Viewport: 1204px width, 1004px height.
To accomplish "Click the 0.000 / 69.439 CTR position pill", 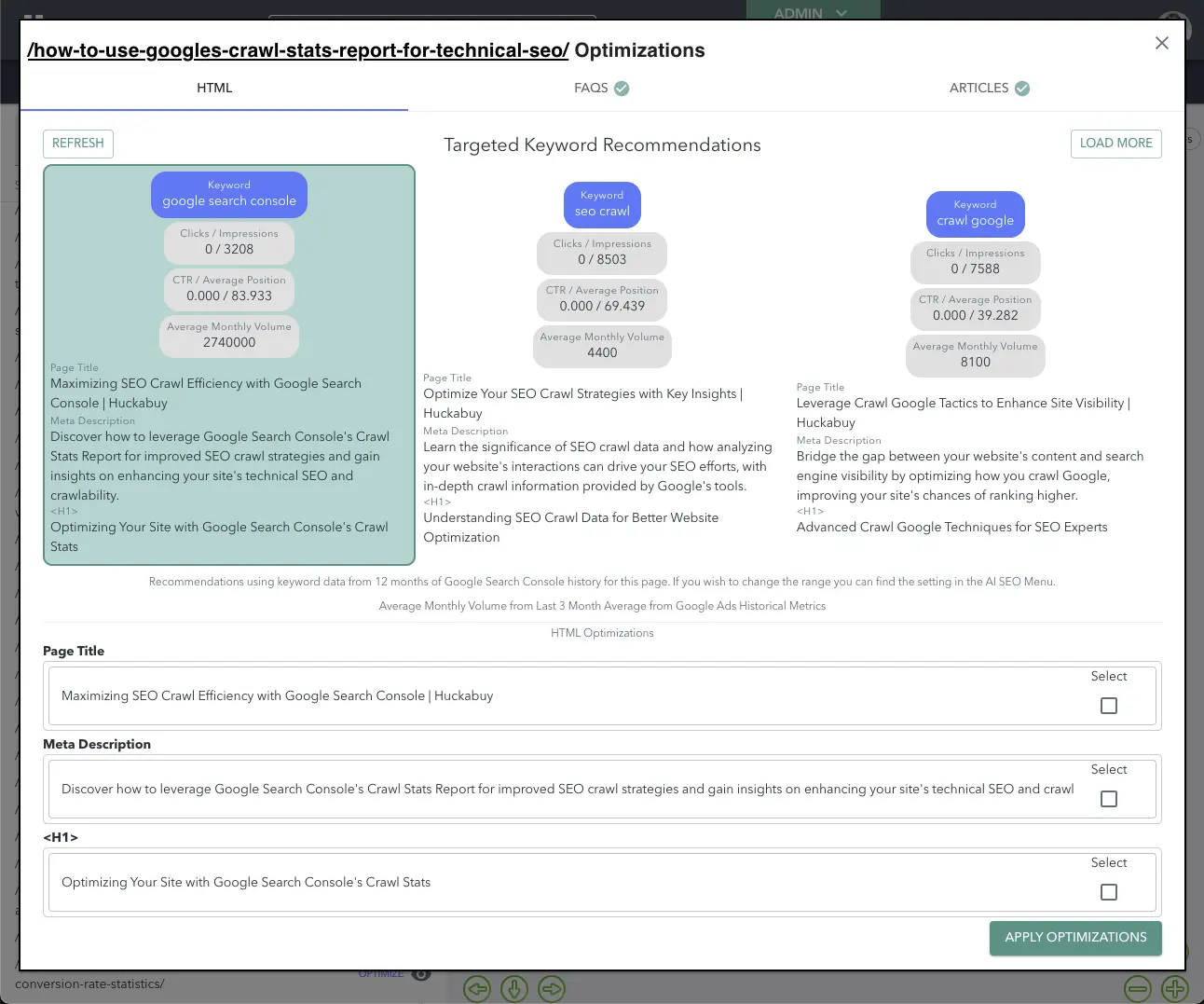I will (x=602, y=298).
